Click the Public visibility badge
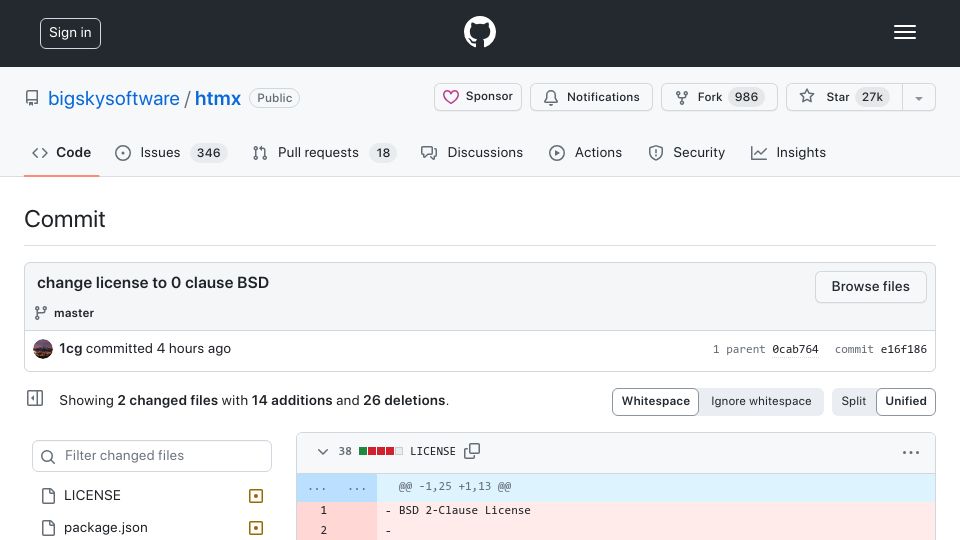The image size is (960, 540). (274, 98)
